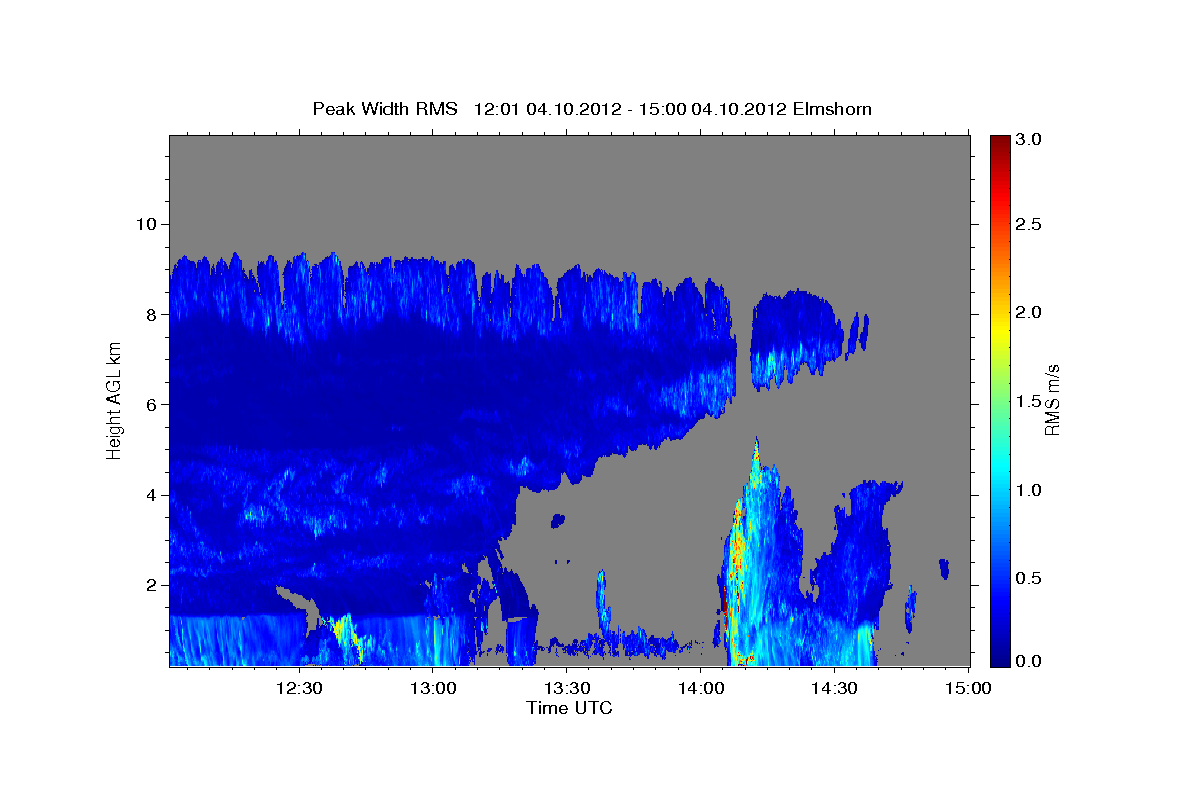Click the colorbar value '2.0'

[x=1029, y=313]
